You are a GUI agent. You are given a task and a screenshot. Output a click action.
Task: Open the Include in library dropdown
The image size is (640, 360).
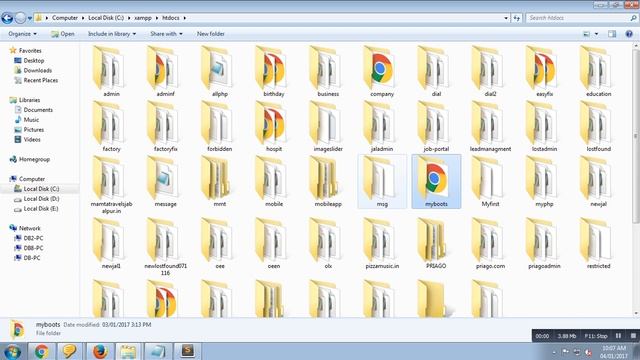[112, 34]
